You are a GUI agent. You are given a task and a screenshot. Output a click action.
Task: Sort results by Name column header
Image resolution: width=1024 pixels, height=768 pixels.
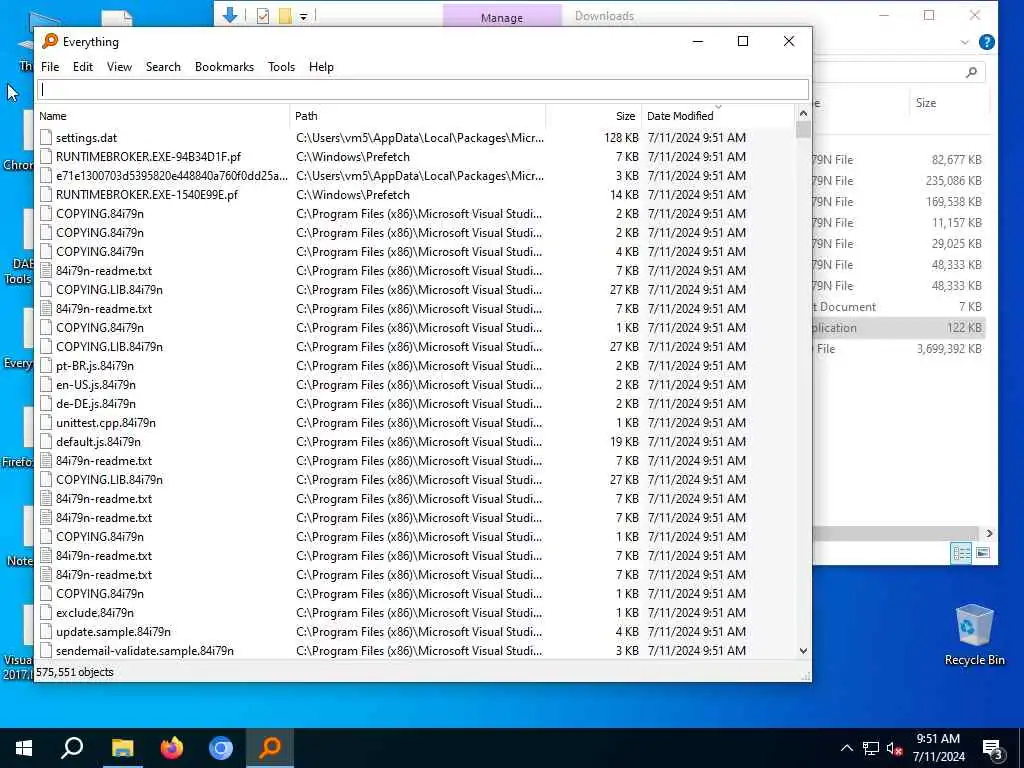coord(163,116)
